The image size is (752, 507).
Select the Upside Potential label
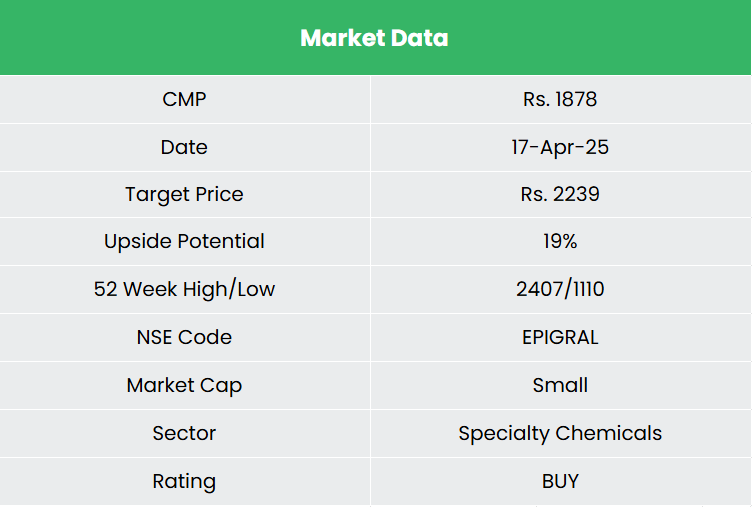184,241
